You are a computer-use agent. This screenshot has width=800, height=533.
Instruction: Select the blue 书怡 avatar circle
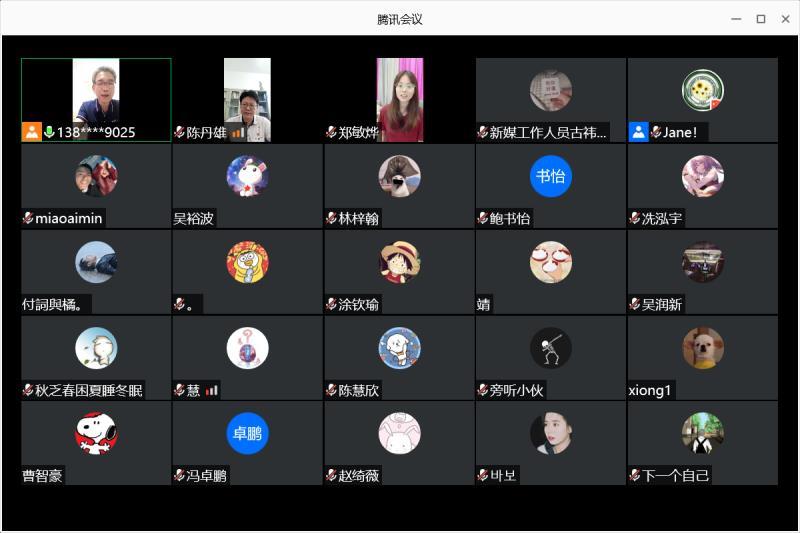(x=551, y=176)
